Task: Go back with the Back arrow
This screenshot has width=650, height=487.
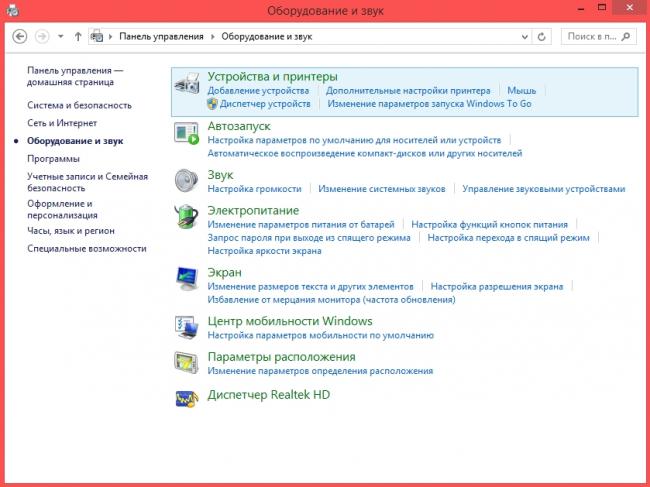Action: (19, 36)
